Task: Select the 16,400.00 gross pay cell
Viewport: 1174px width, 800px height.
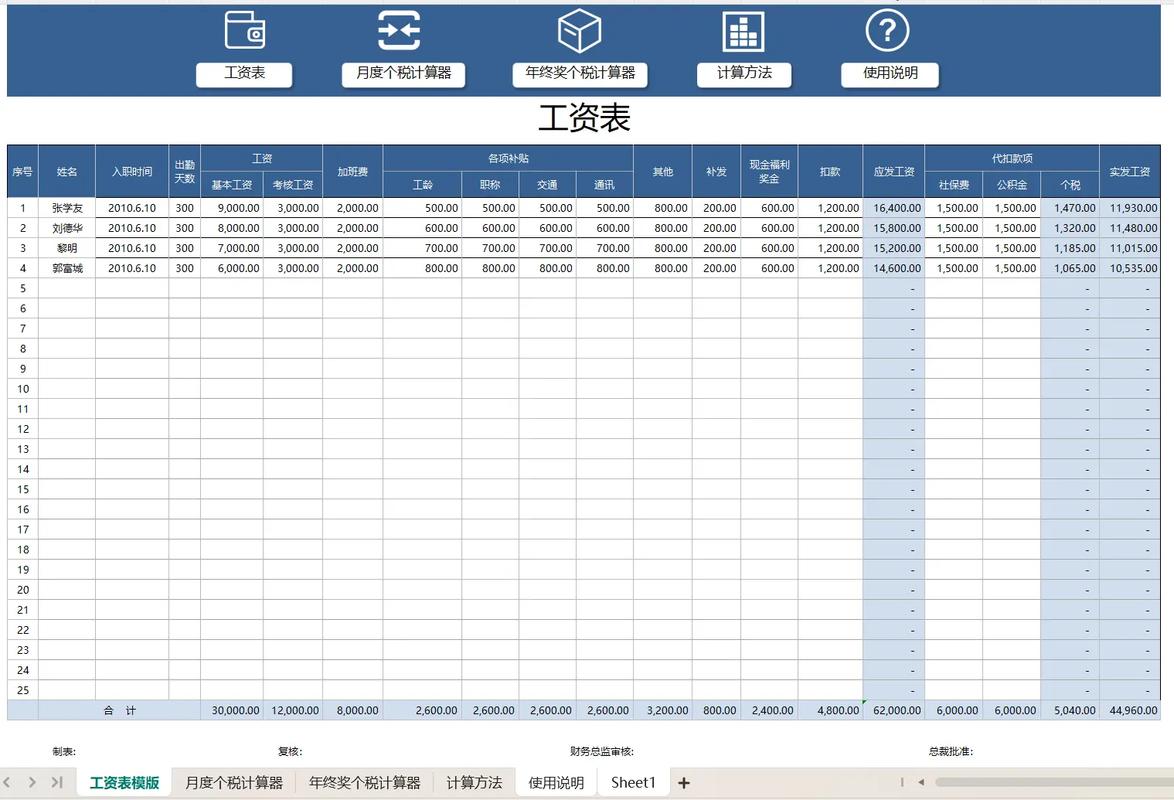Action: pyautogui.click(x=893, y=207)
